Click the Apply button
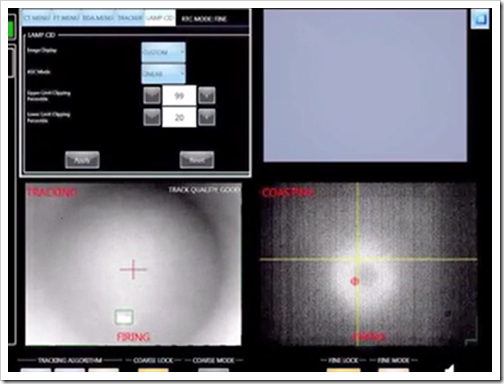 [82, 160]
